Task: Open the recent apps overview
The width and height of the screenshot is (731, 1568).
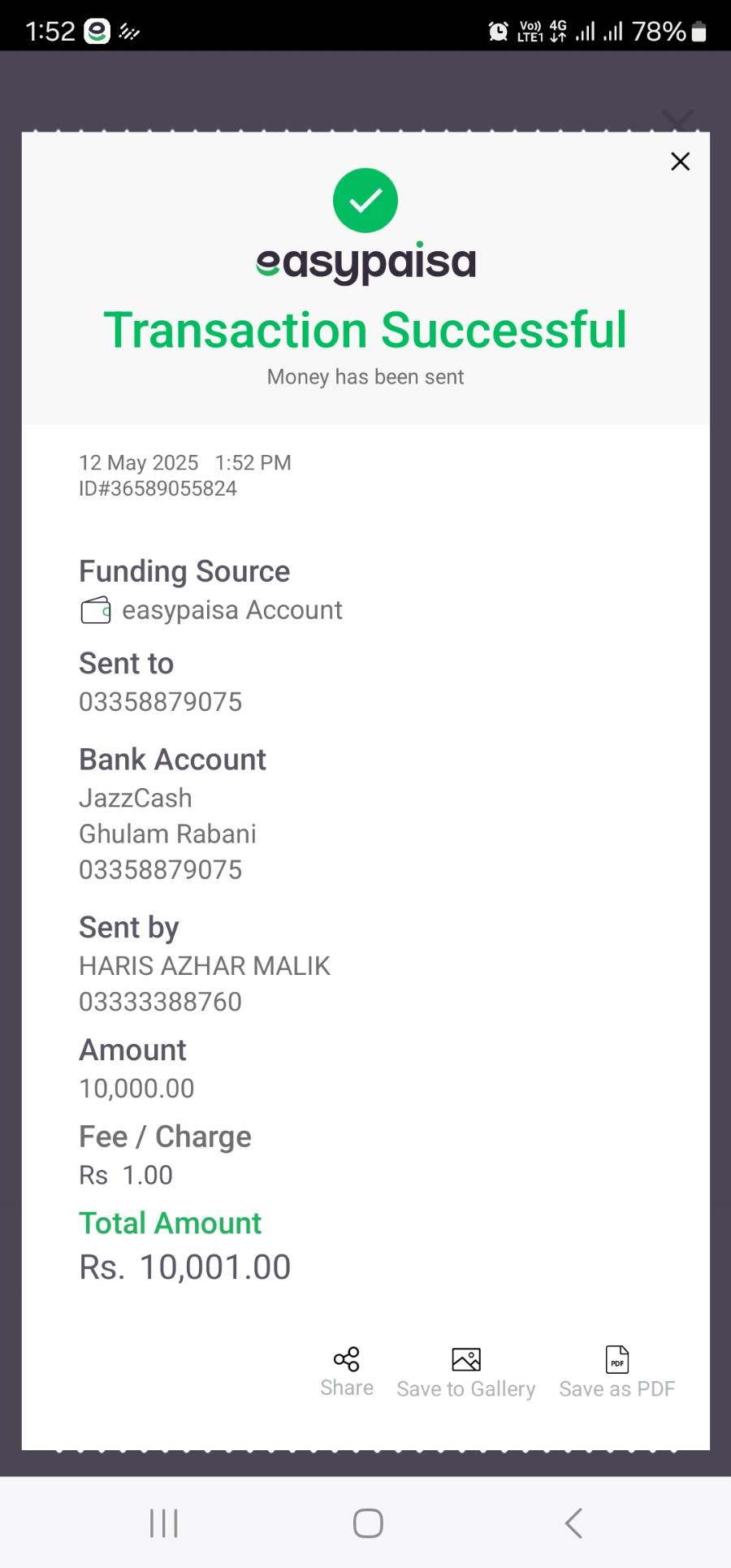Action: tap(163, 1523)
